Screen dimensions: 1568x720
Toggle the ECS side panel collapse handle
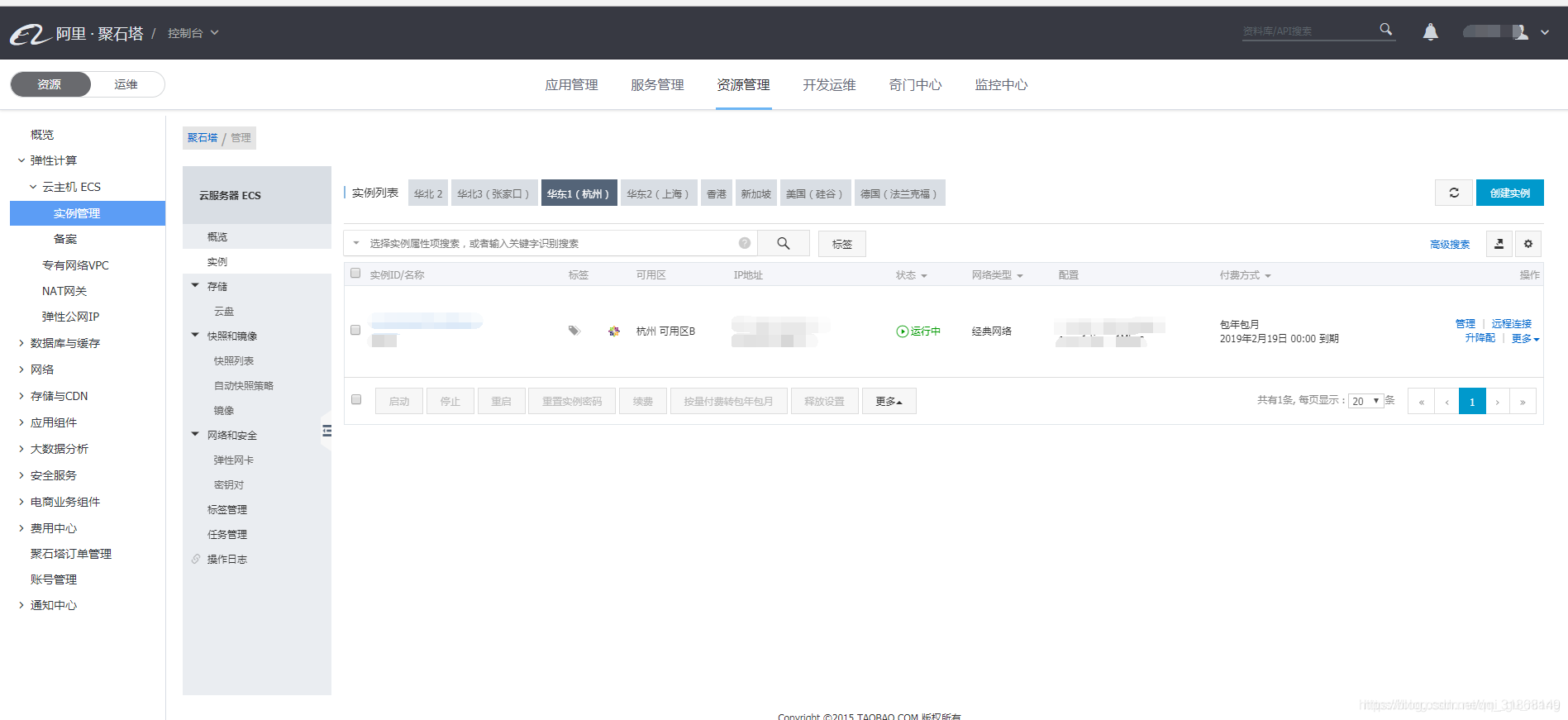(326, 431)
